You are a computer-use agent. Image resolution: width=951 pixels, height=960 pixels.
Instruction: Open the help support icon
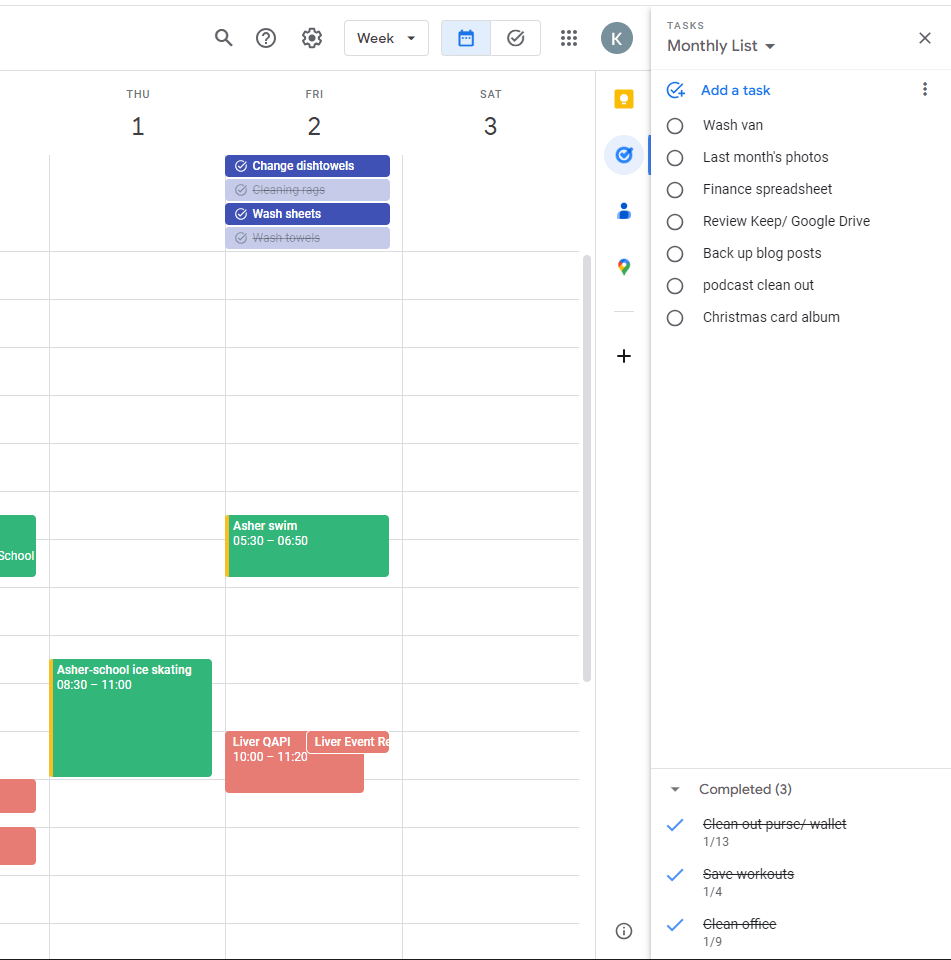pos(266,38)
